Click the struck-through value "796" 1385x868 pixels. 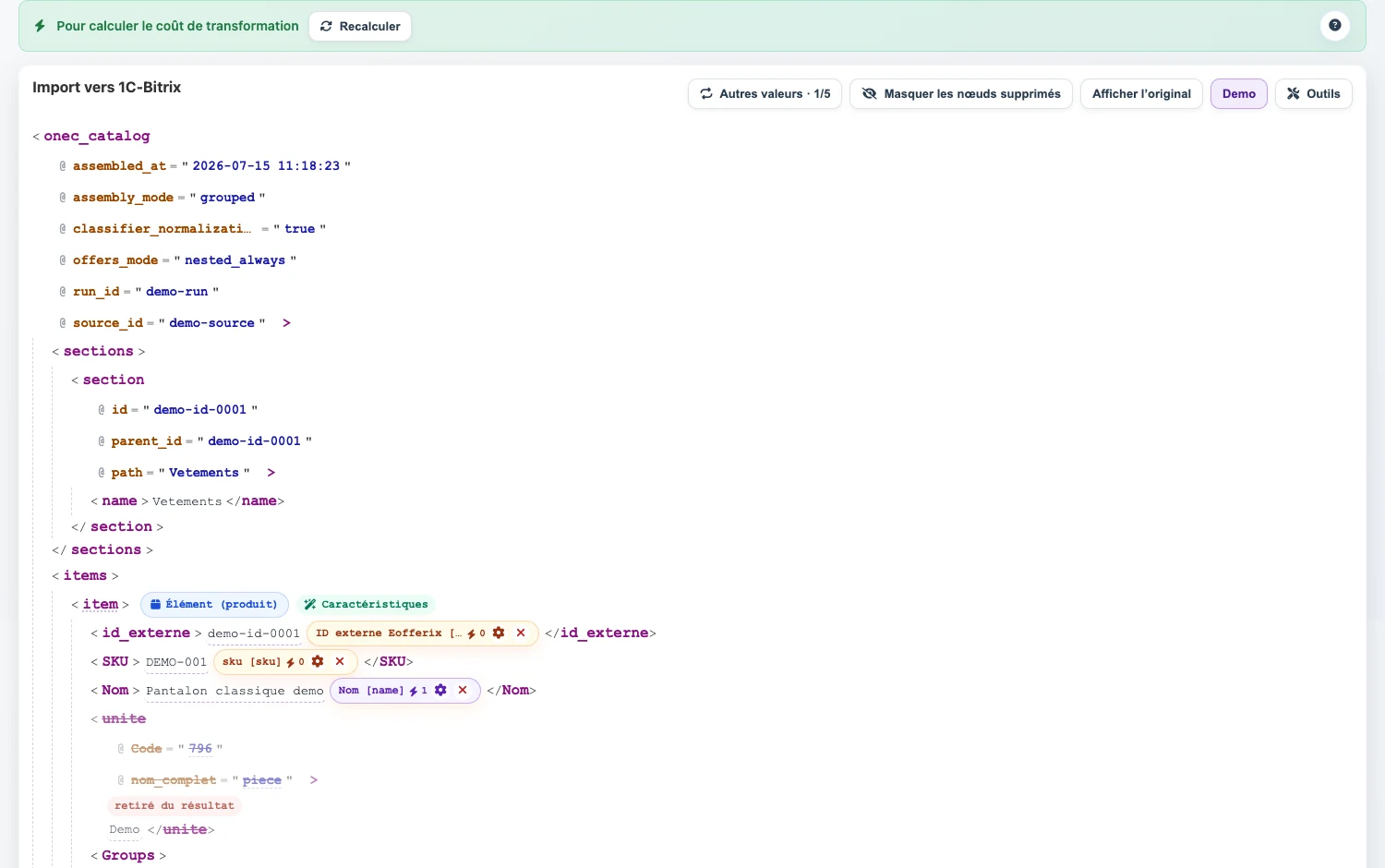coord(200,748)
